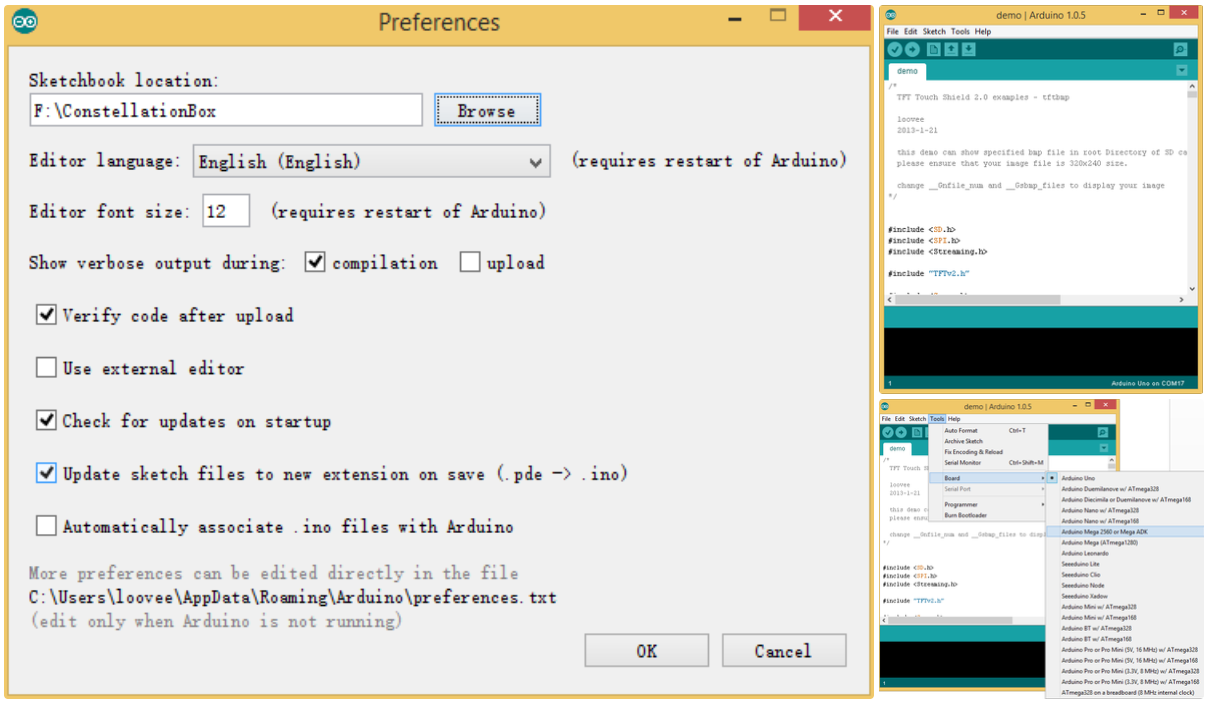Select Seeeduino Xadow board
1210x703 pixels.
[x=1125, y=596]
